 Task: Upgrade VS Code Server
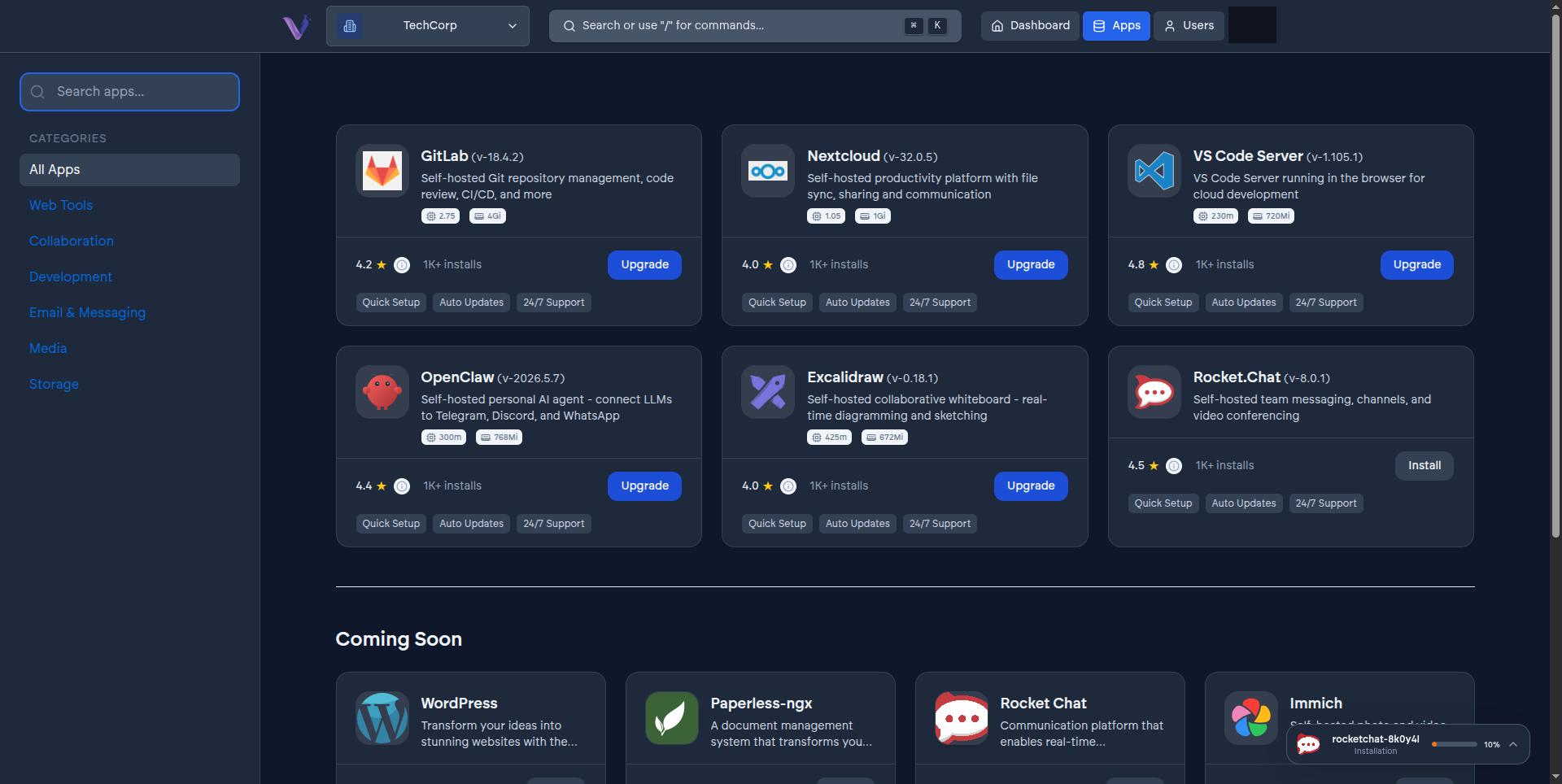click(x=1417, y=265)
